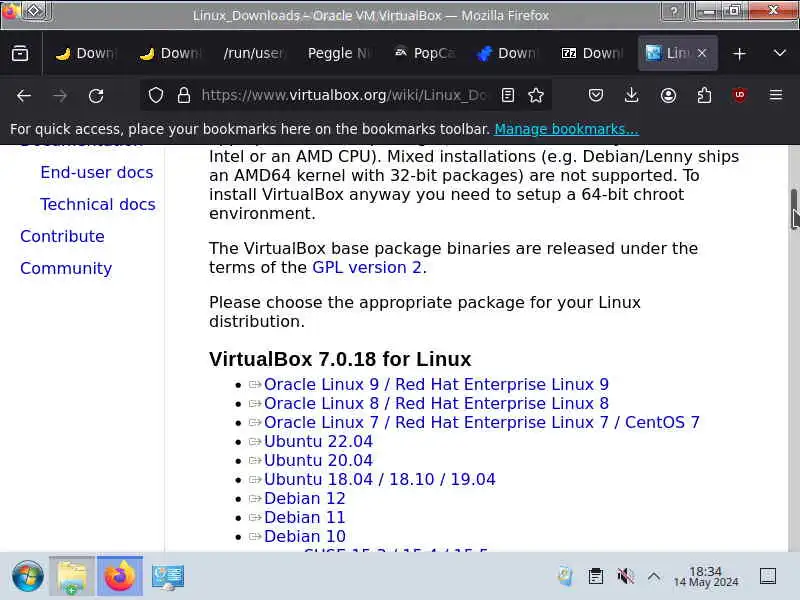This screenshot has width=800, height=600.
Task: Click the URL address field
Action: 344,95
